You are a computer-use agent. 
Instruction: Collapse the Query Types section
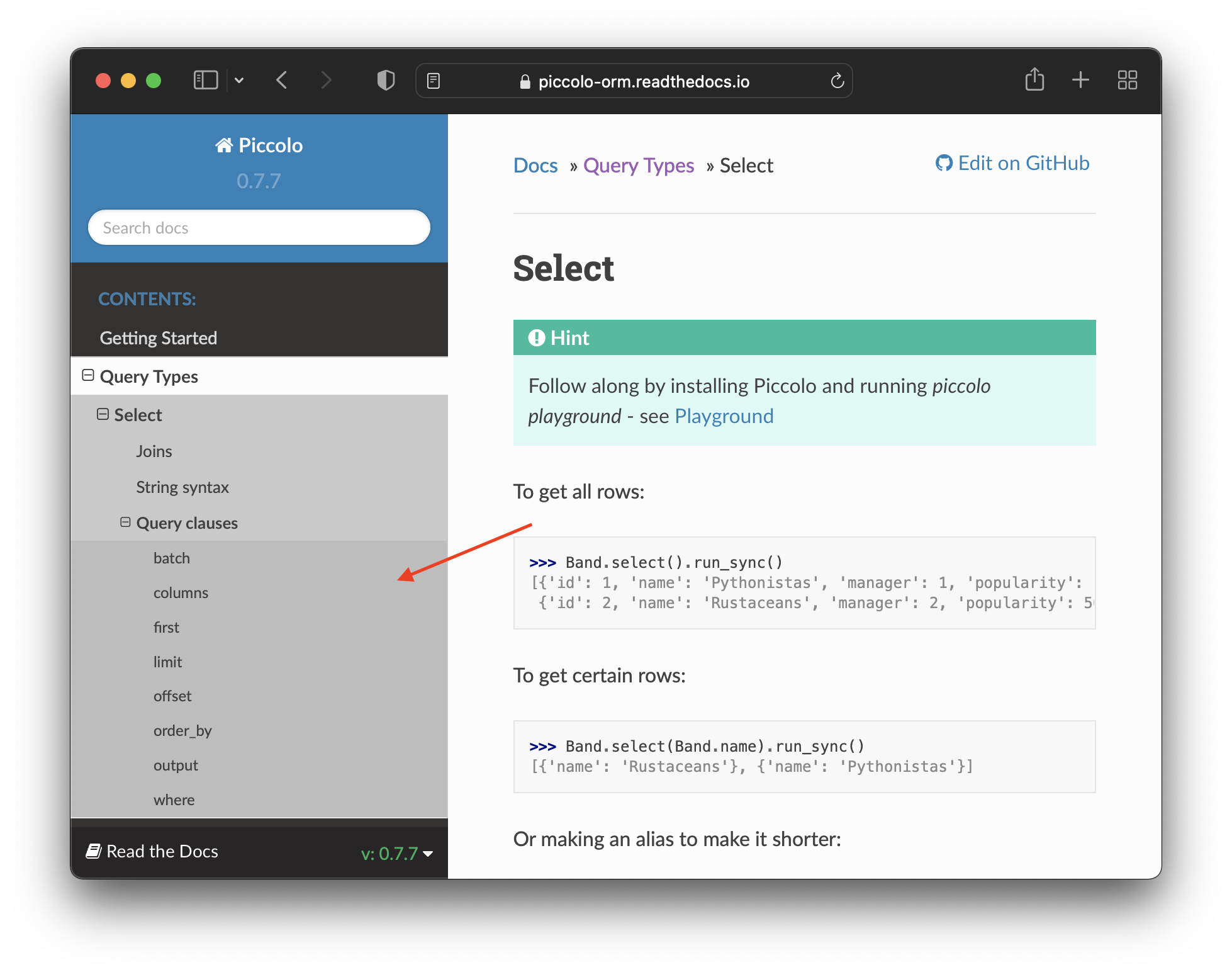point(88,376)
